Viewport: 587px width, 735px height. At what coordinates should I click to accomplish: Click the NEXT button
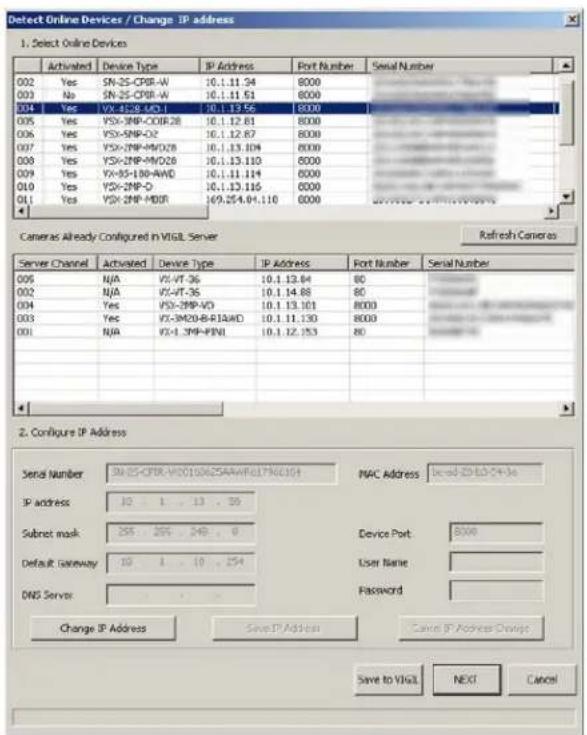(466, 679)
